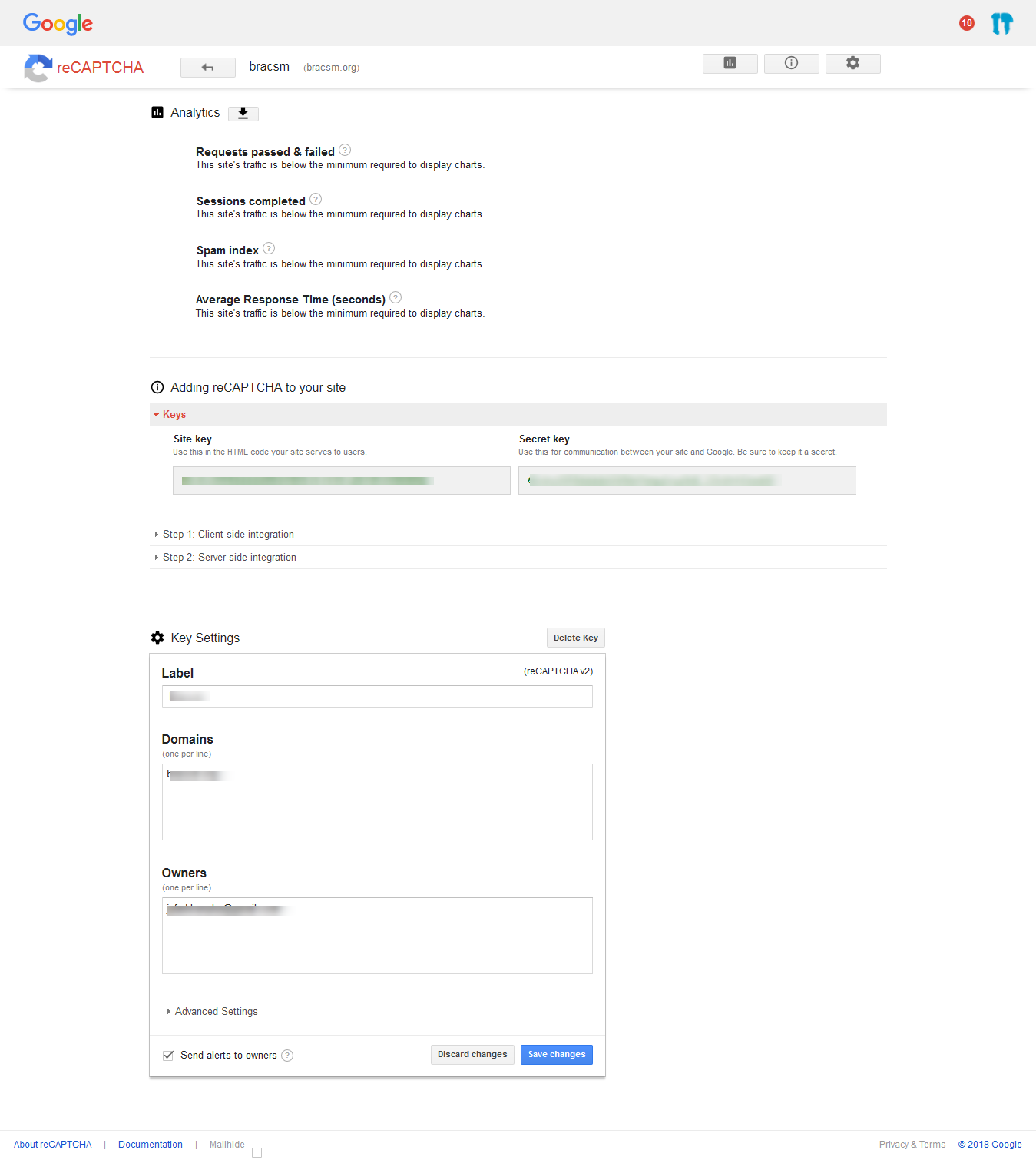Download analytics data with download icon
Image resolution: width=1036 pixels, height=1160 pixels.
pyautogui.click(x=243, y=114)
